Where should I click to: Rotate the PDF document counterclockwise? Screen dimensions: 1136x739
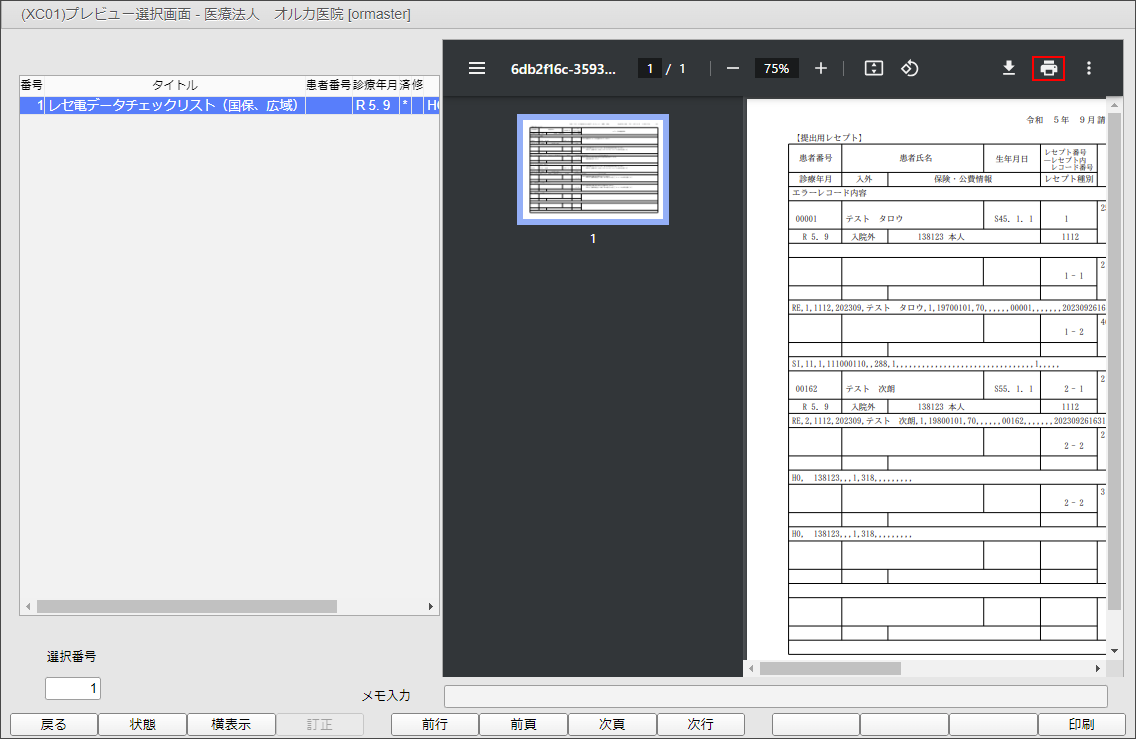point(910,68)
